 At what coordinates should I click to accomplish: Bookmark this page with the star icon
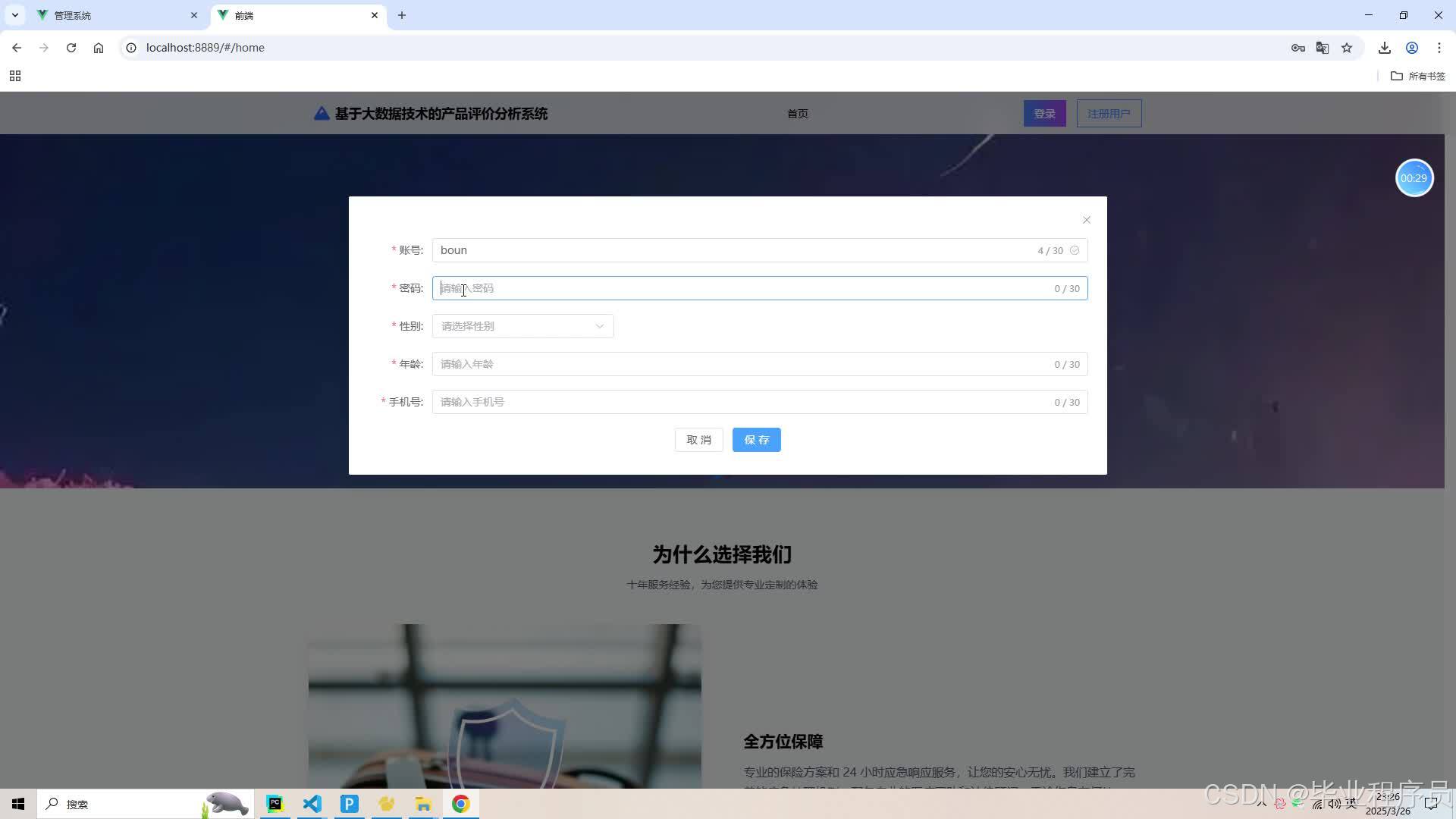[x=1347, y=48]
